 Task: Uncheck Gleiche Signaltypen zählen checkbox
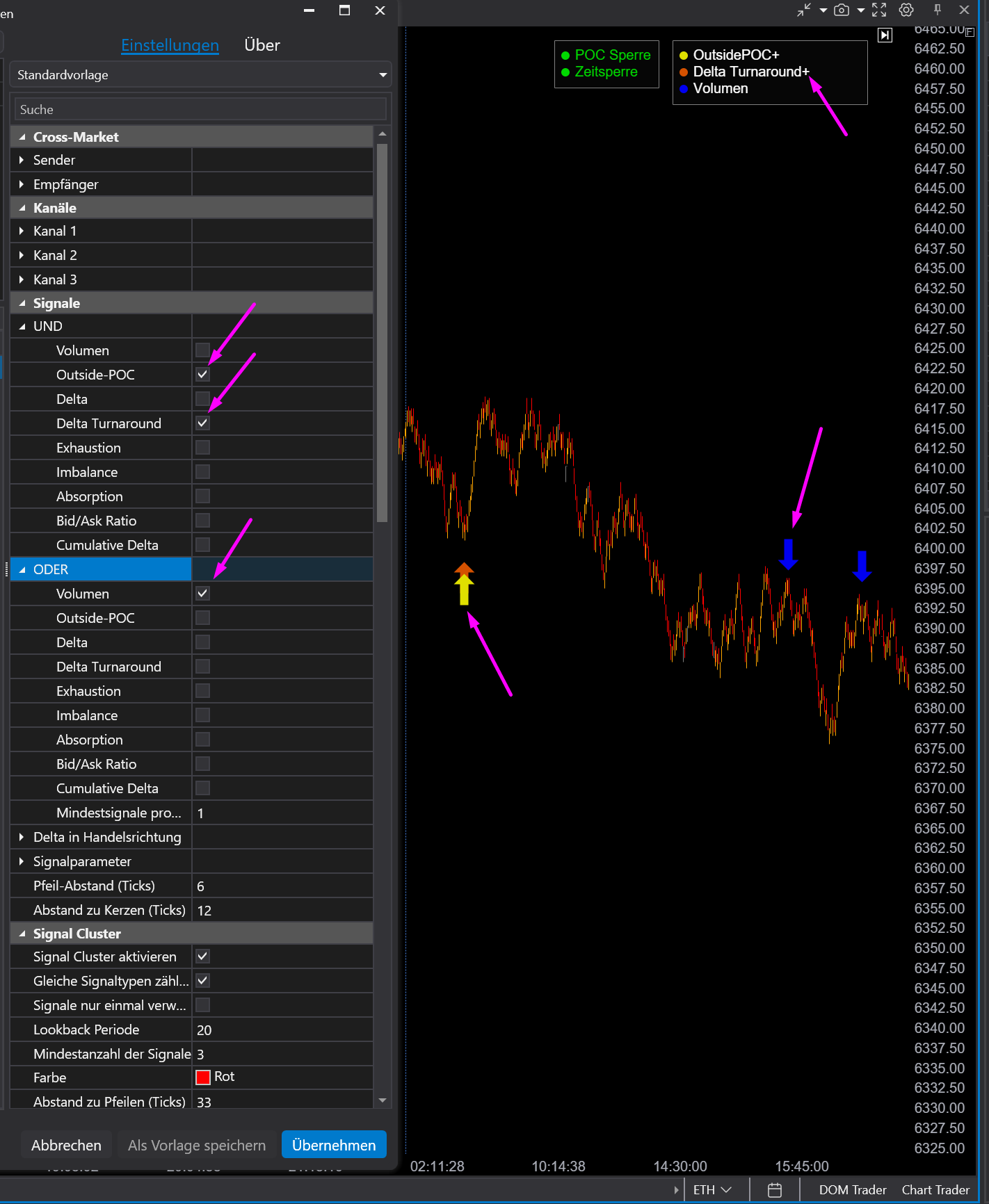point(202,980)
